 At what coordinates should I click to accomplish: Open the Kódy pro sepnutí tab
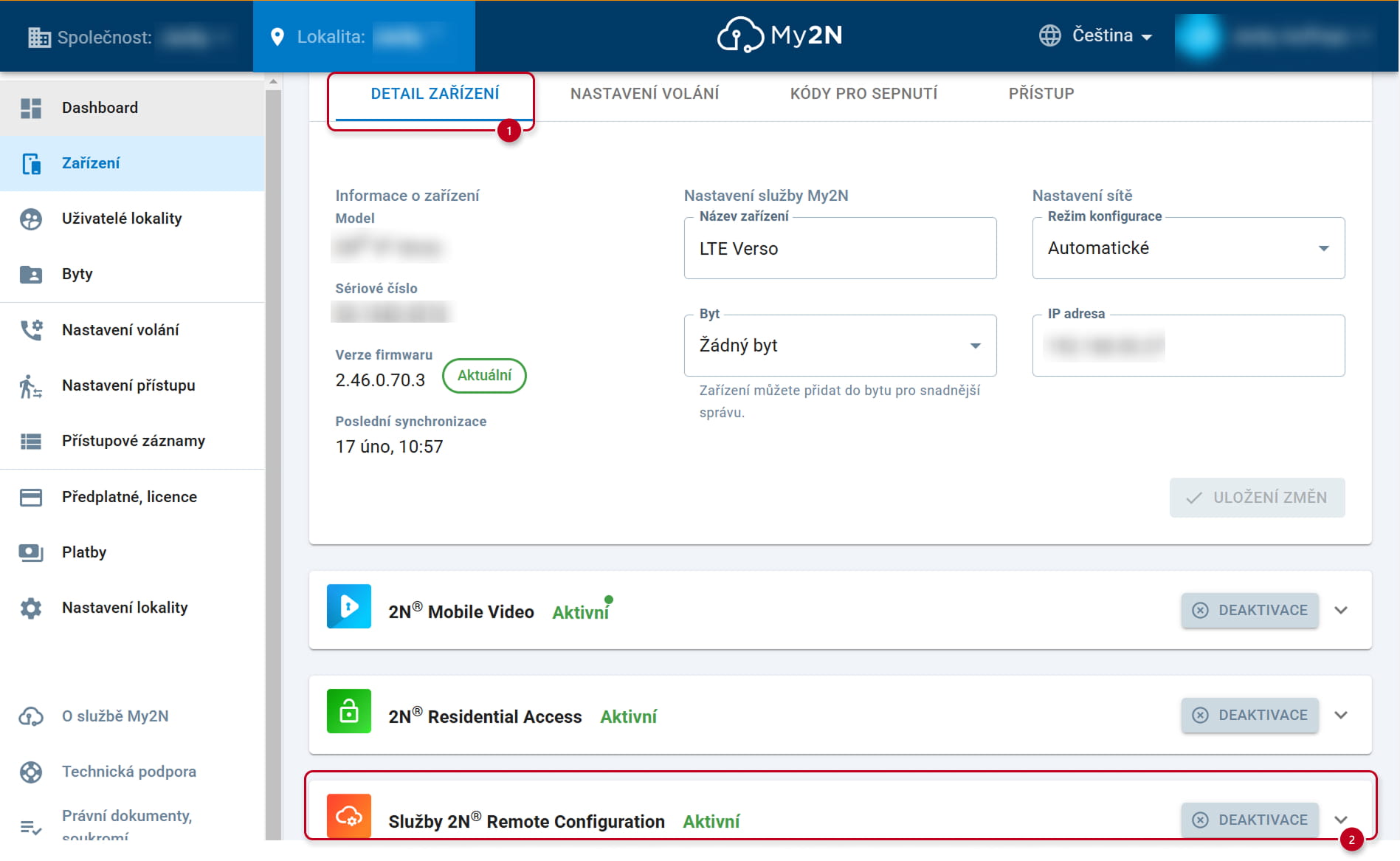[863, 94]
